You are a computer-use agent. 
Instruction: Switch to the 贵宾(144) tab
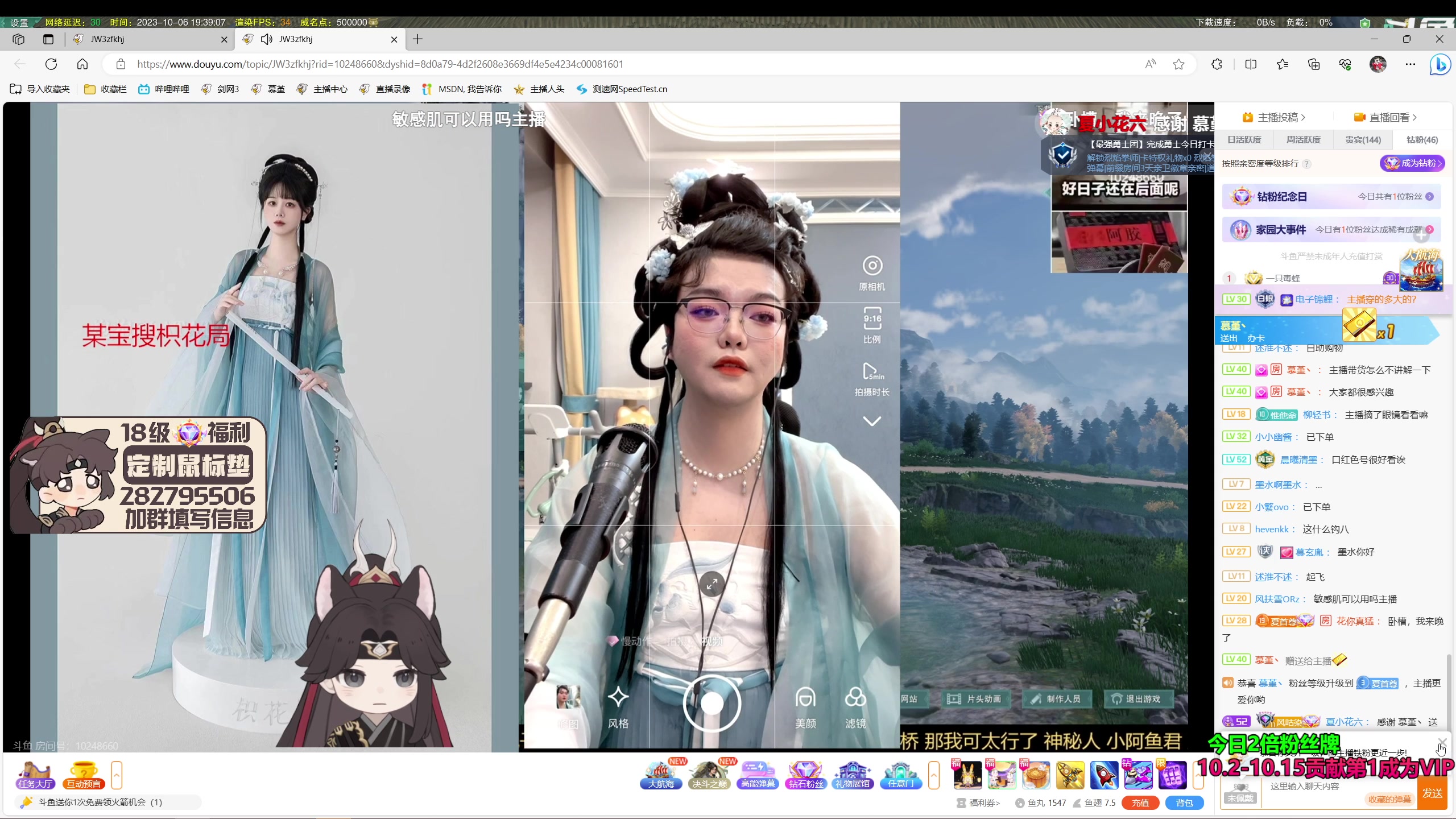tap(1363, 140)
